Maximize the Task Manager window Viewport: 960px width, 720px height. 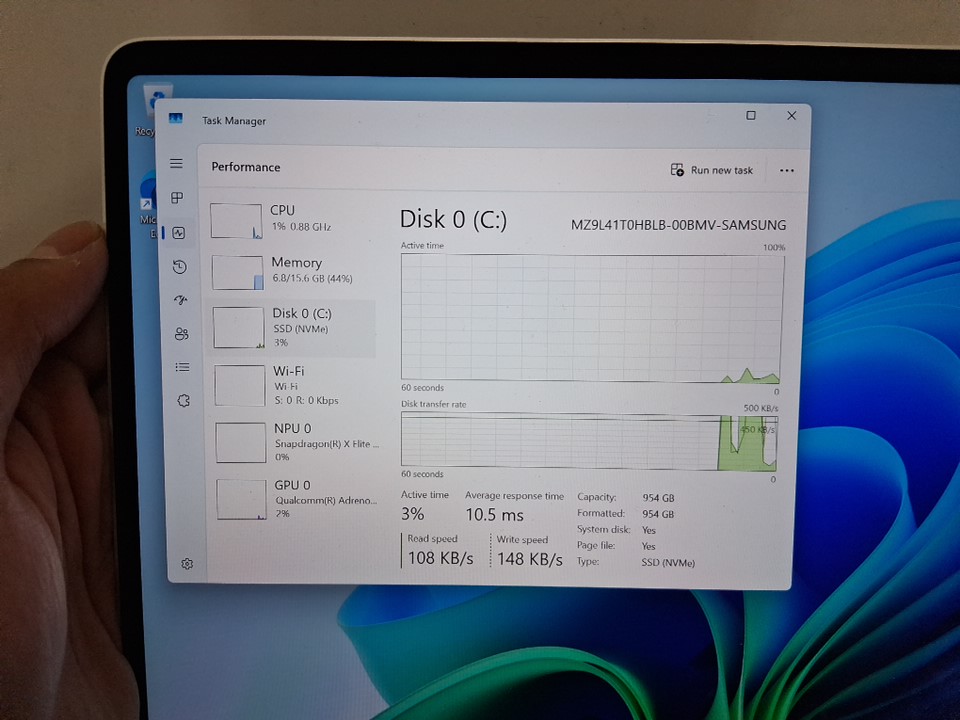click(751, 116)
